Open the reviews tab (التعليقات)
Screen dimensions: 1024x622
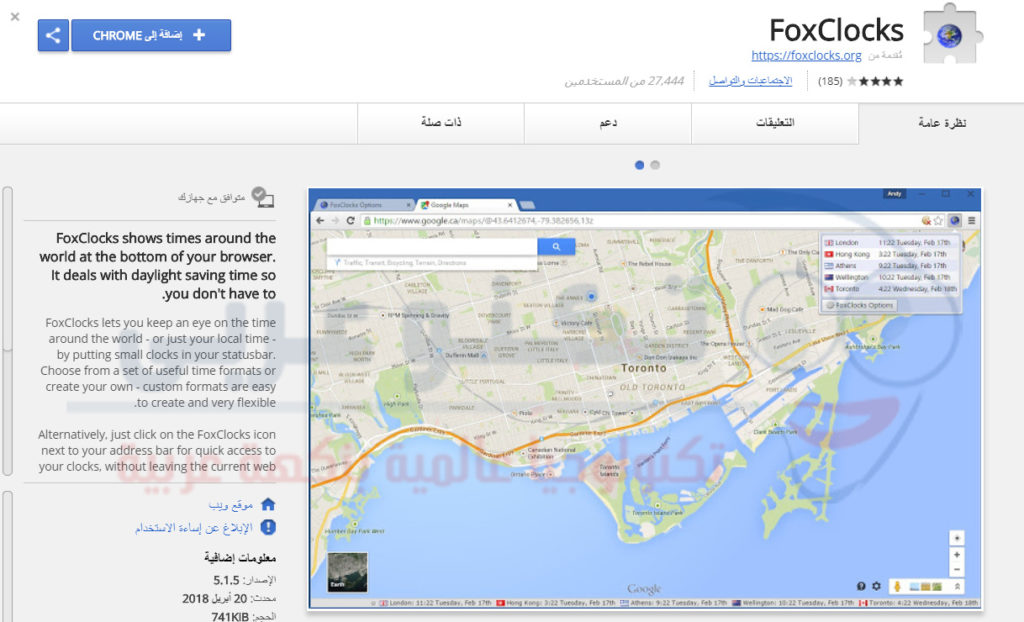[x=775, y=123]
